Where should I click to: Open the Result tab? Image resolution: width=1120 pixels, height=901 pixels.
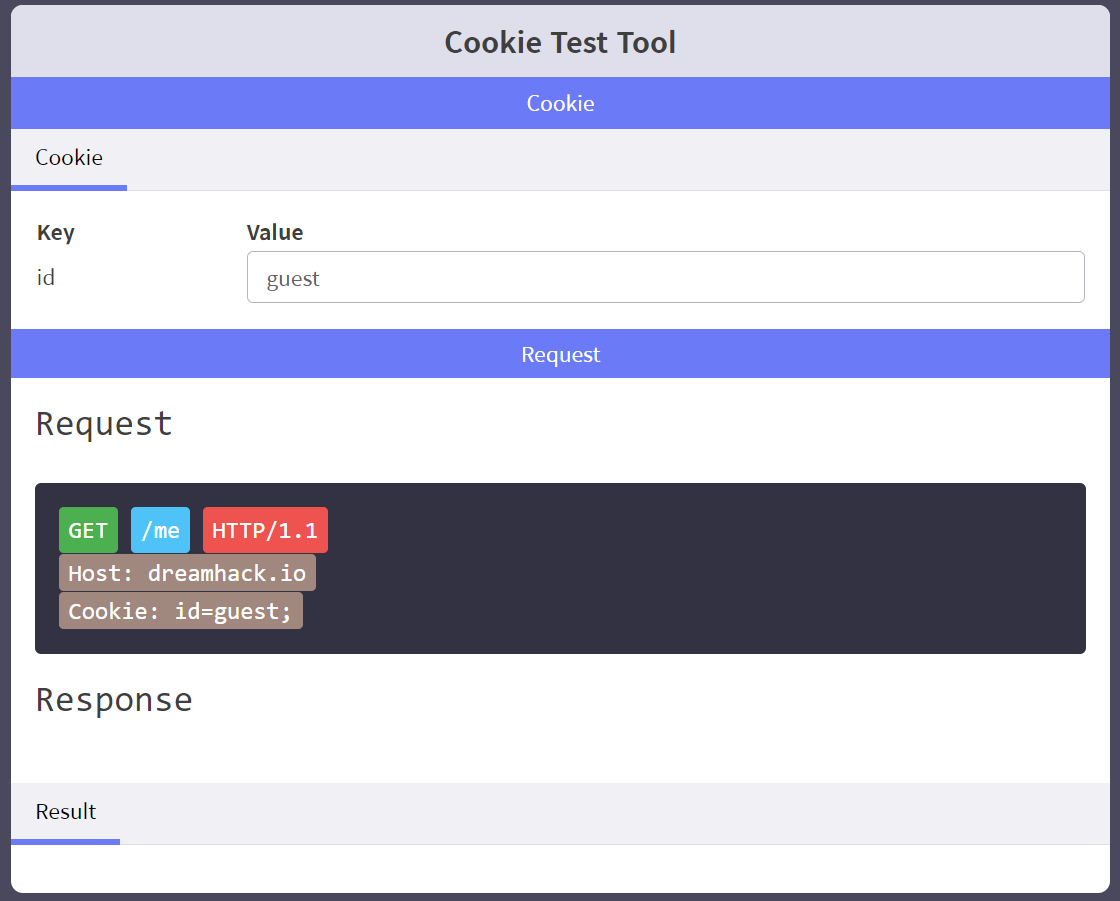[66, 812]
